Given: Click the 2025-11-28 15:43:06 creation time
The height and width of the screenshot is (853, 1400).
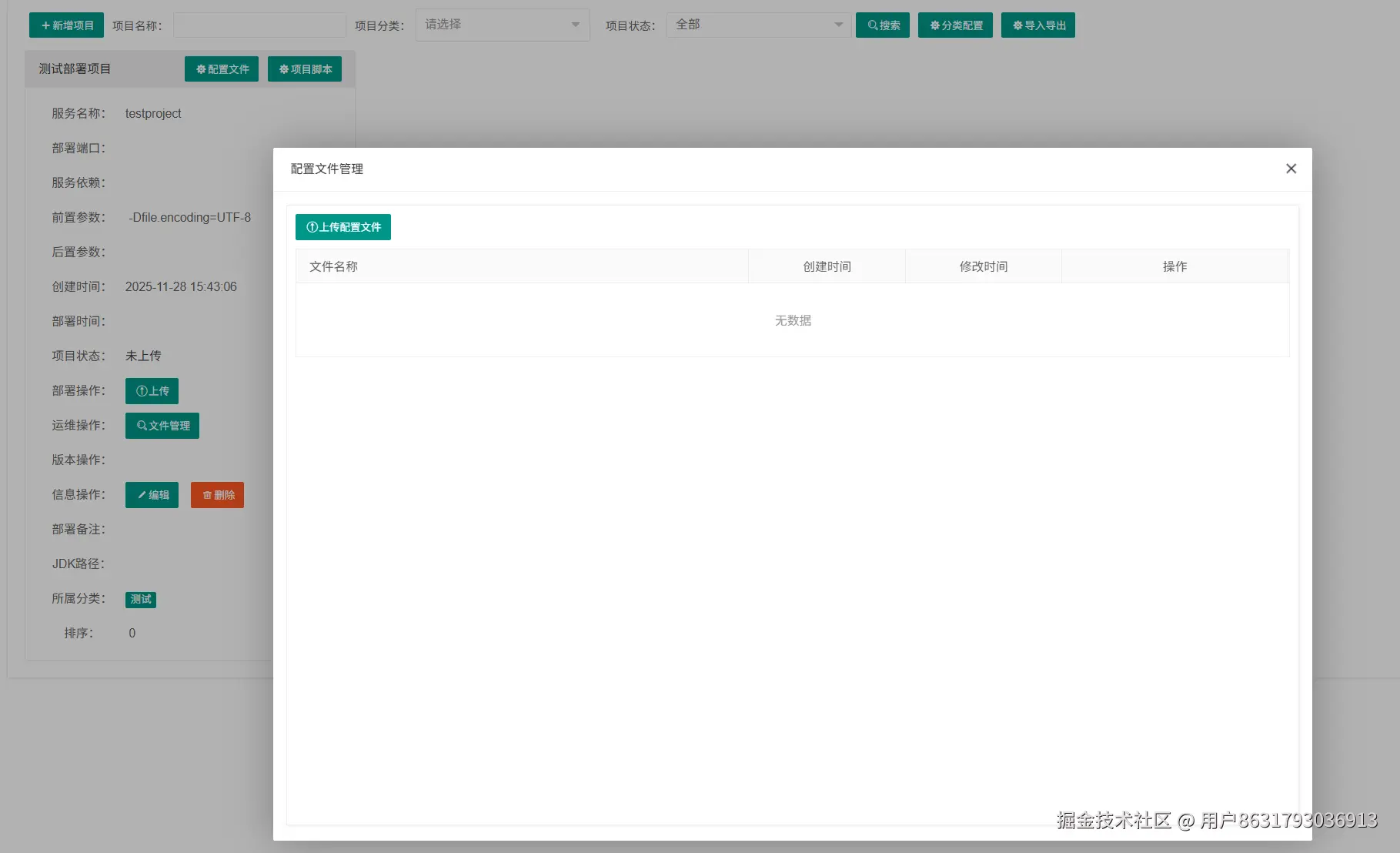Looking at the screenshot, I should click(x=181, y=287).
